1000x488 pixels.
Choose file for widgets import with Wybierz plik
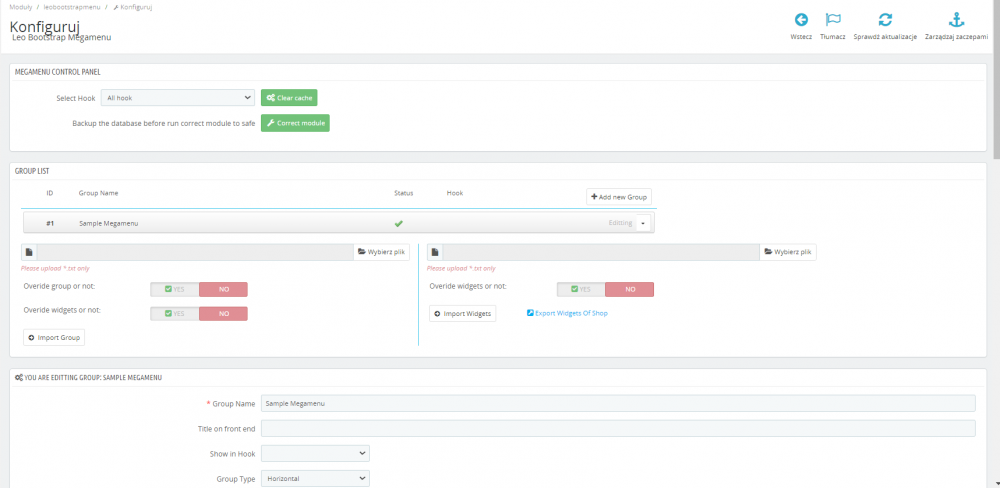point(788,252)
